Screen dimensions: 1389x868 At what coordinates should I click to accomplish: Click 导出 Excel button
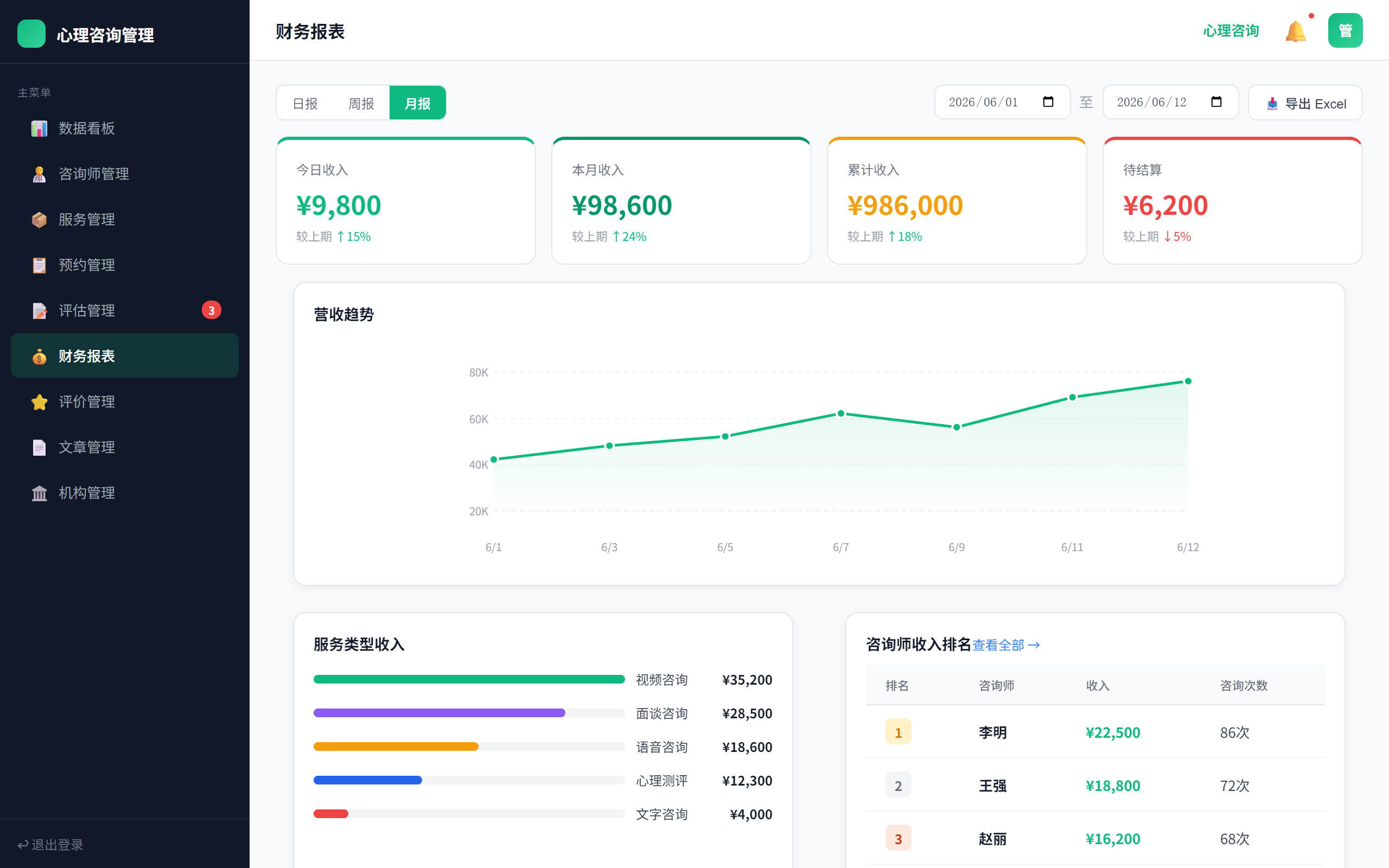tap(1305, 103)
